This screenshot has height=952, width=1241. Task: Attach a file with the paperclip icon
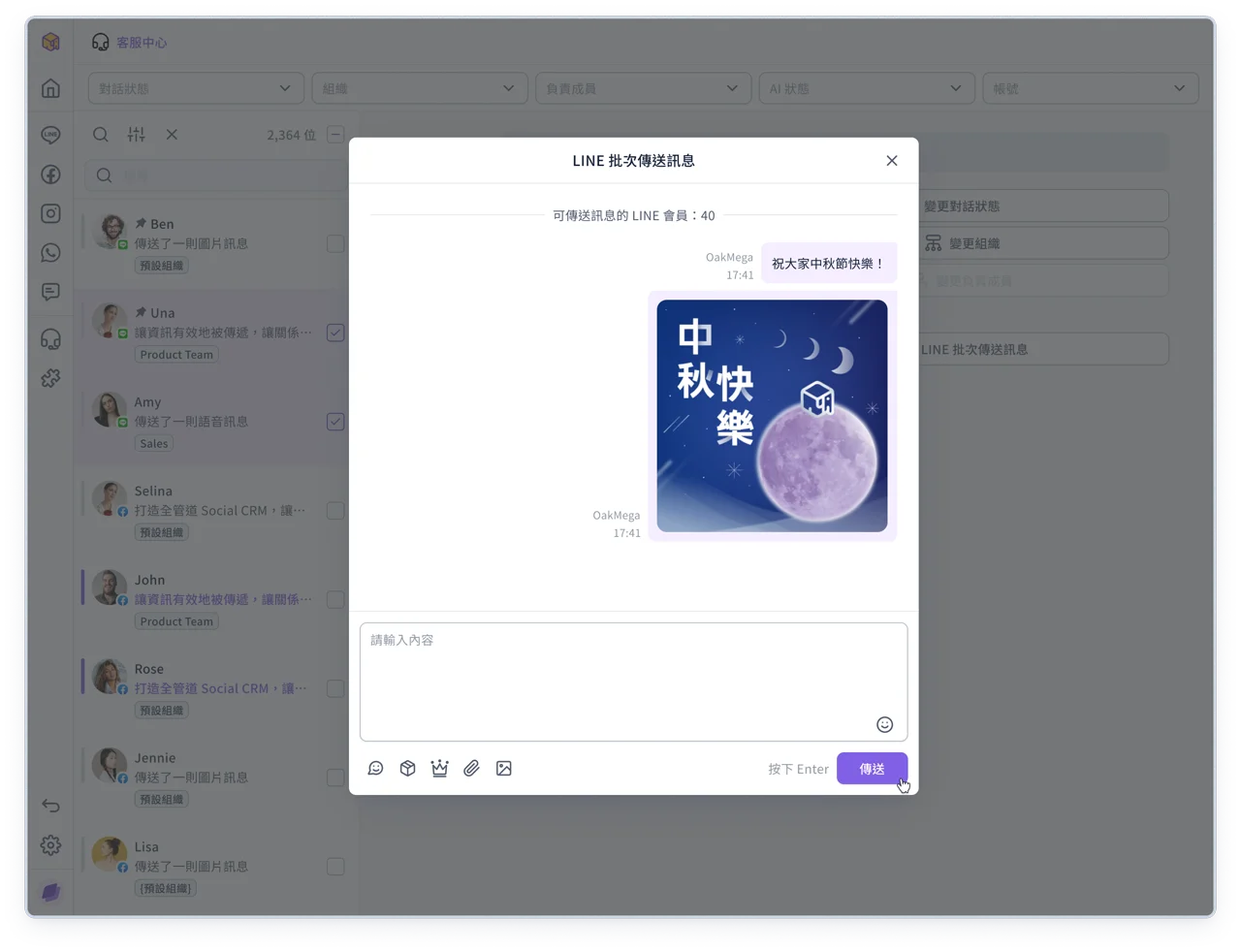(x=472, y=769)
